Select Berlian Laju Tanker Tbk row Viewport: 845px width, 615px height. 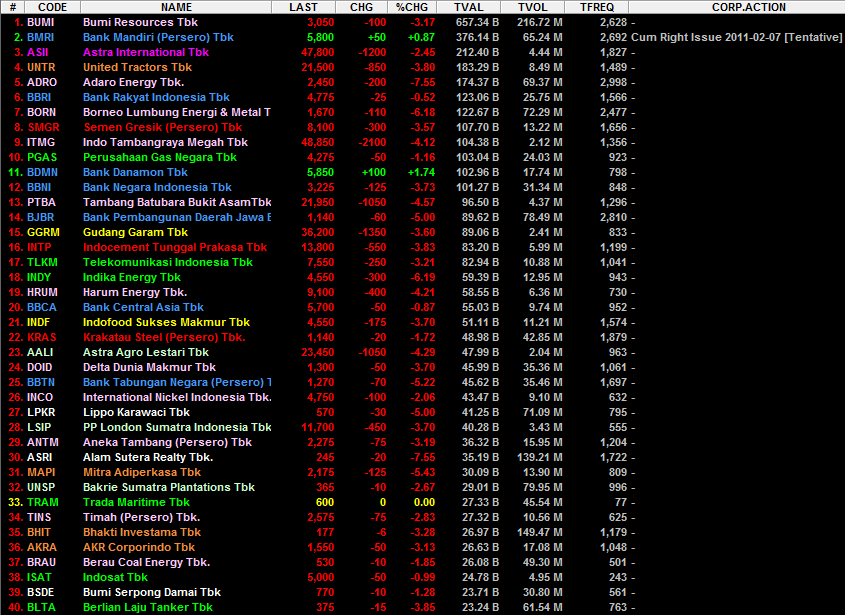[x=147, y=607]
